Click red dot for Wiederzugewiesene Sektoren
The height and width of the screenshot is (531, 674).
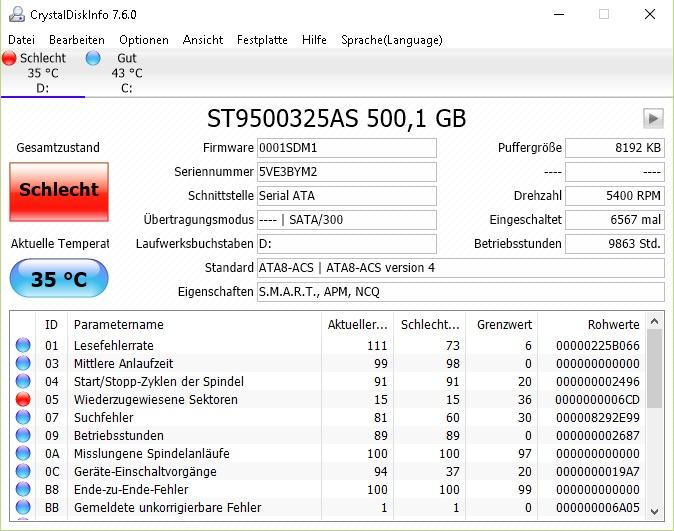pos(23,399)
